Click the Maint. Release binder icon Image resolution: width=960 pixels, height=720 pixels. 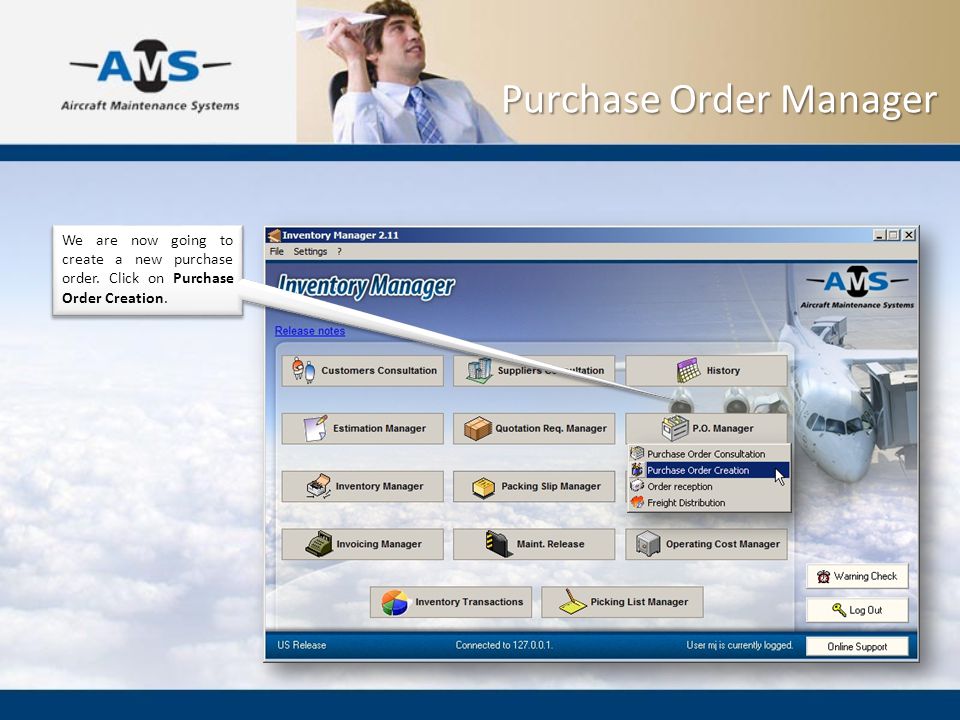(x=499, y=544)
